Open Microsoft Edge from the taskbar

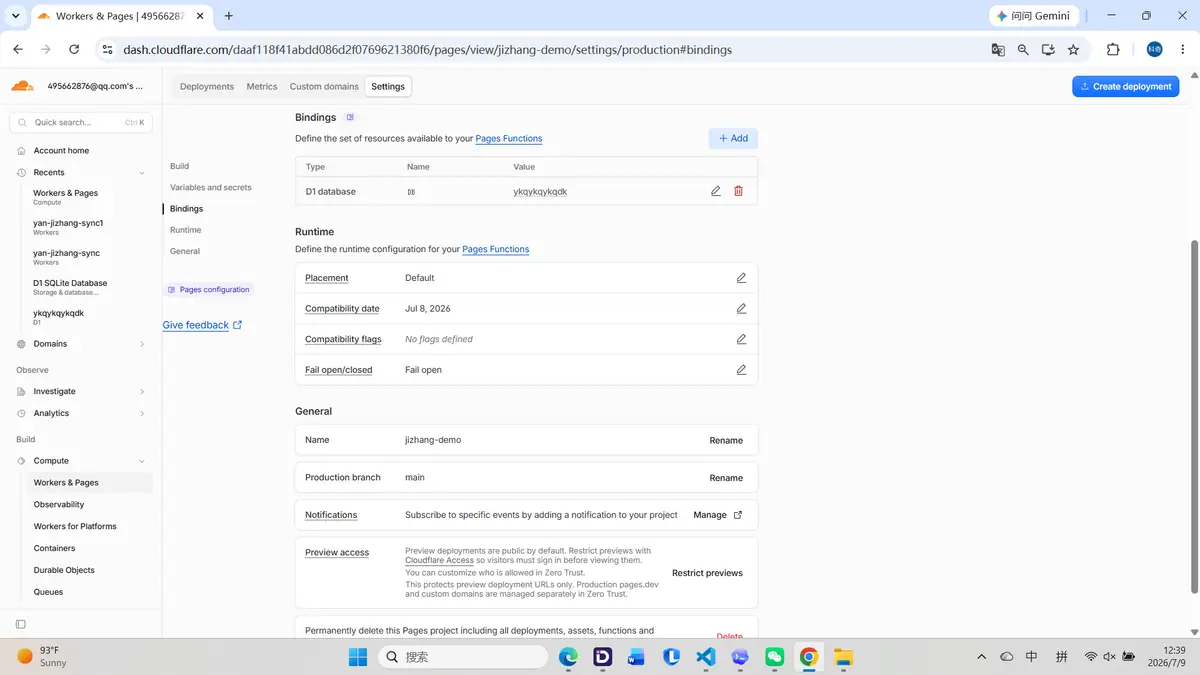(568, 657)
